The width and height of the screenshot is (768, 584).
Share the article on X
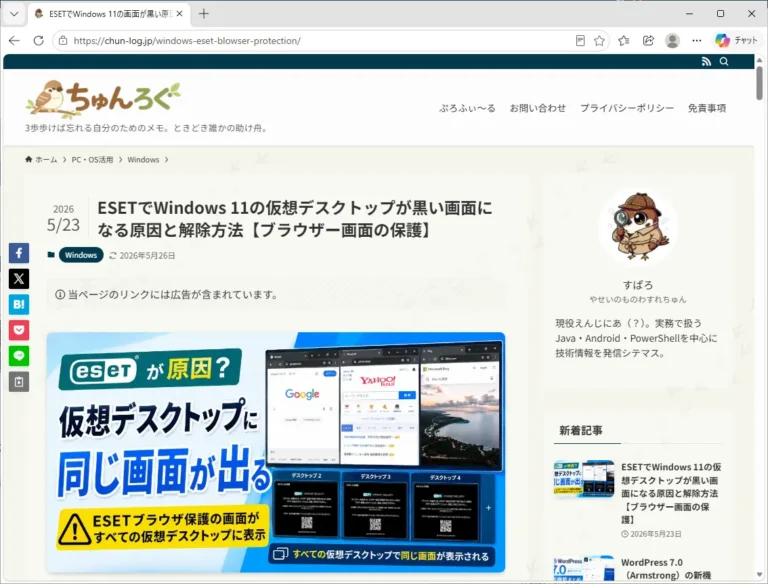(19, 279)
